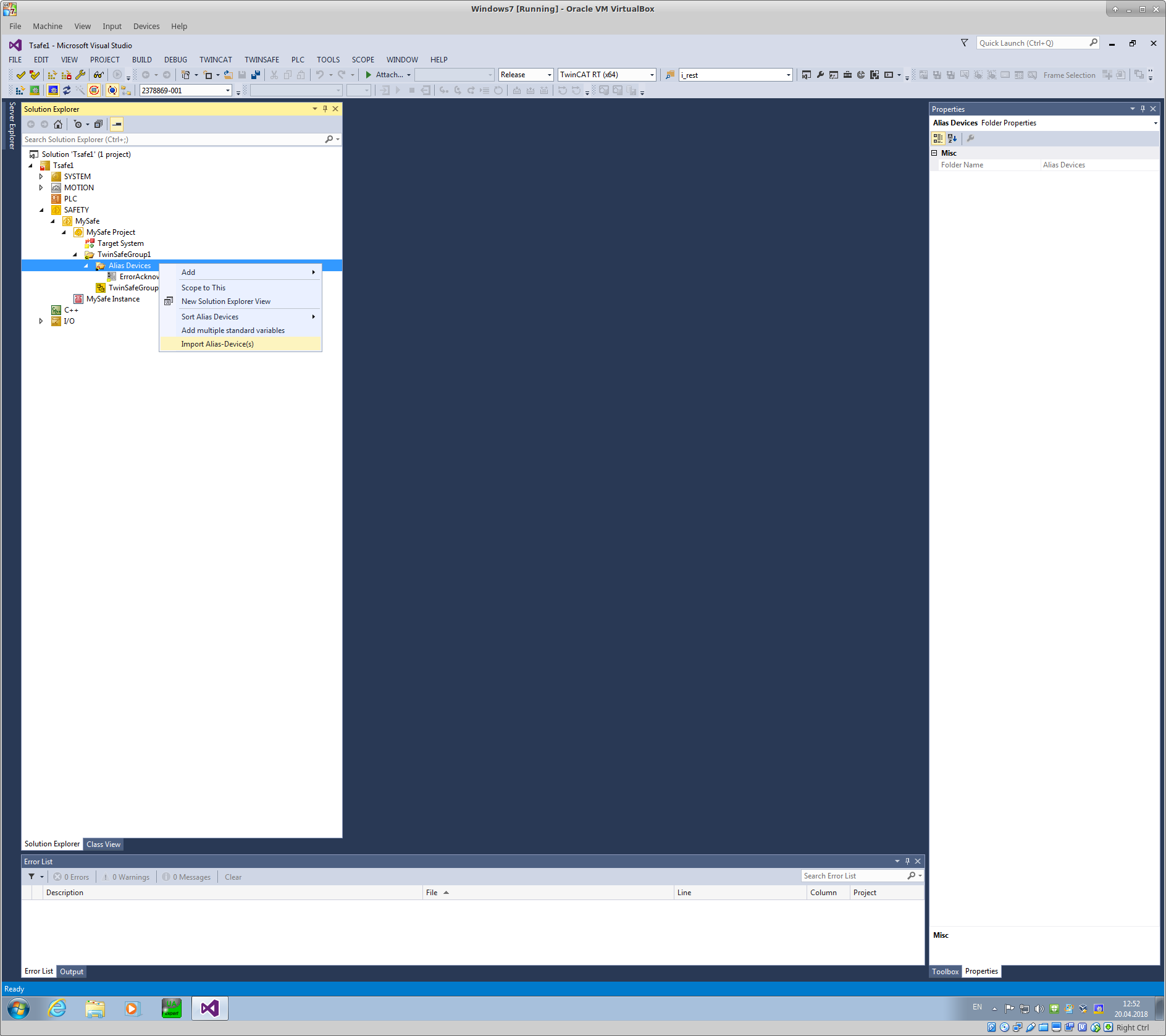Expand the I/O tree node

pos(41,321)
